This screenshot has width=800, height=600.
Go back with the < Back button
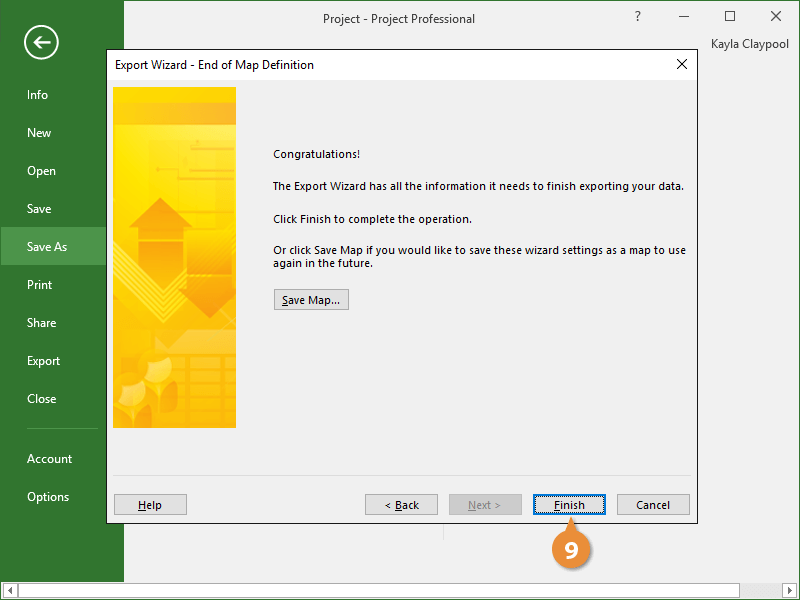pos(402,505)
